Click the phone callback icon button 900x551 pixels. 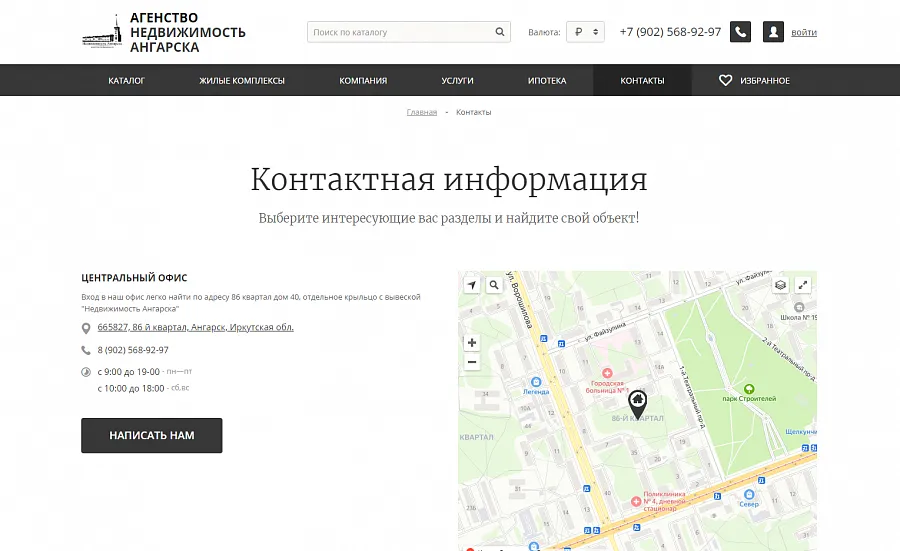[740, 32]
